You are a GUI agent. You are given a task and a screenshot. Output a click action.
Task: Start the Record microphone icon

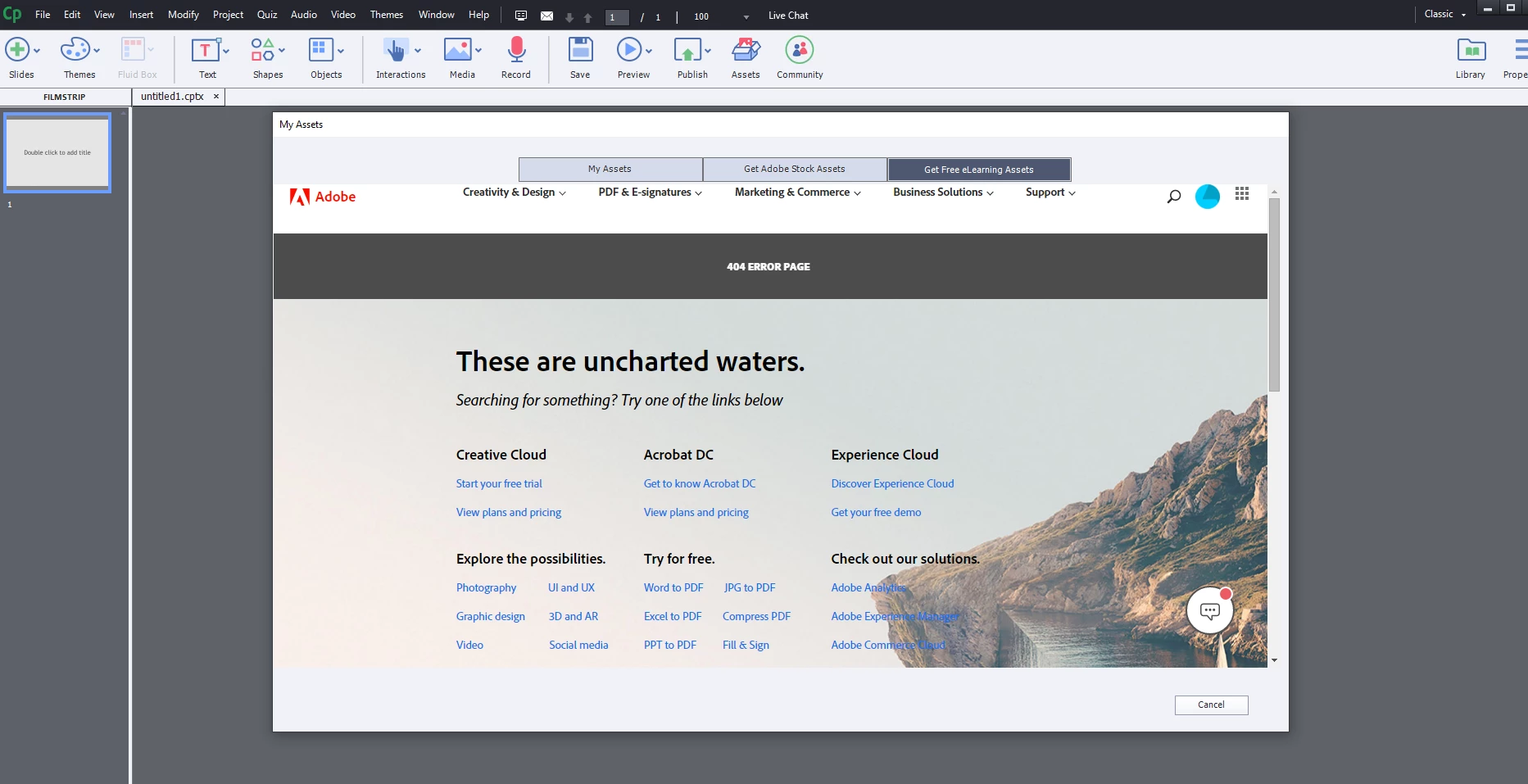(x=516, y=50)
